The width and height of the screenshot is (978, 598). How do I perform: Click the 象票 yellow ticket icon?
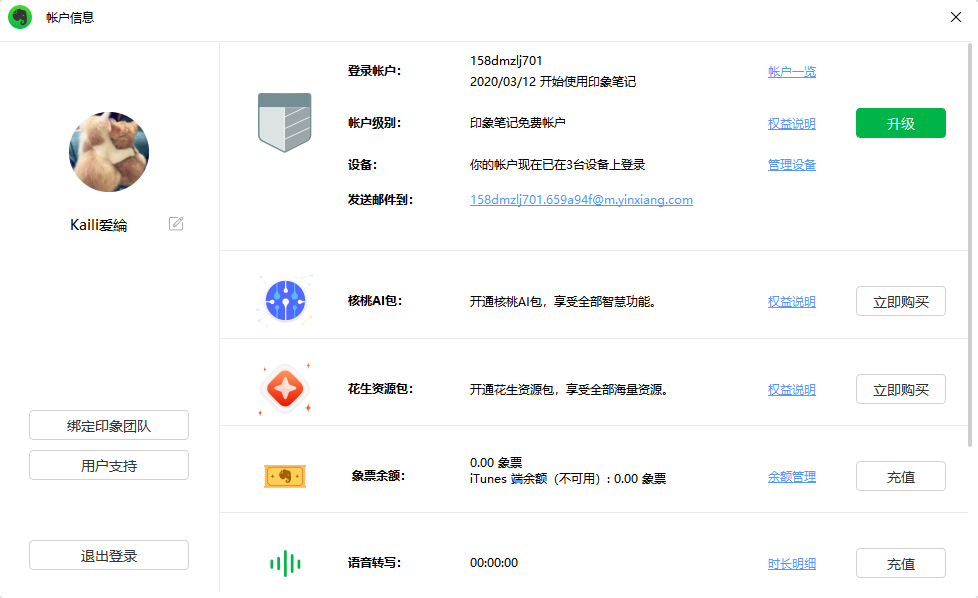tap(285, 476)
